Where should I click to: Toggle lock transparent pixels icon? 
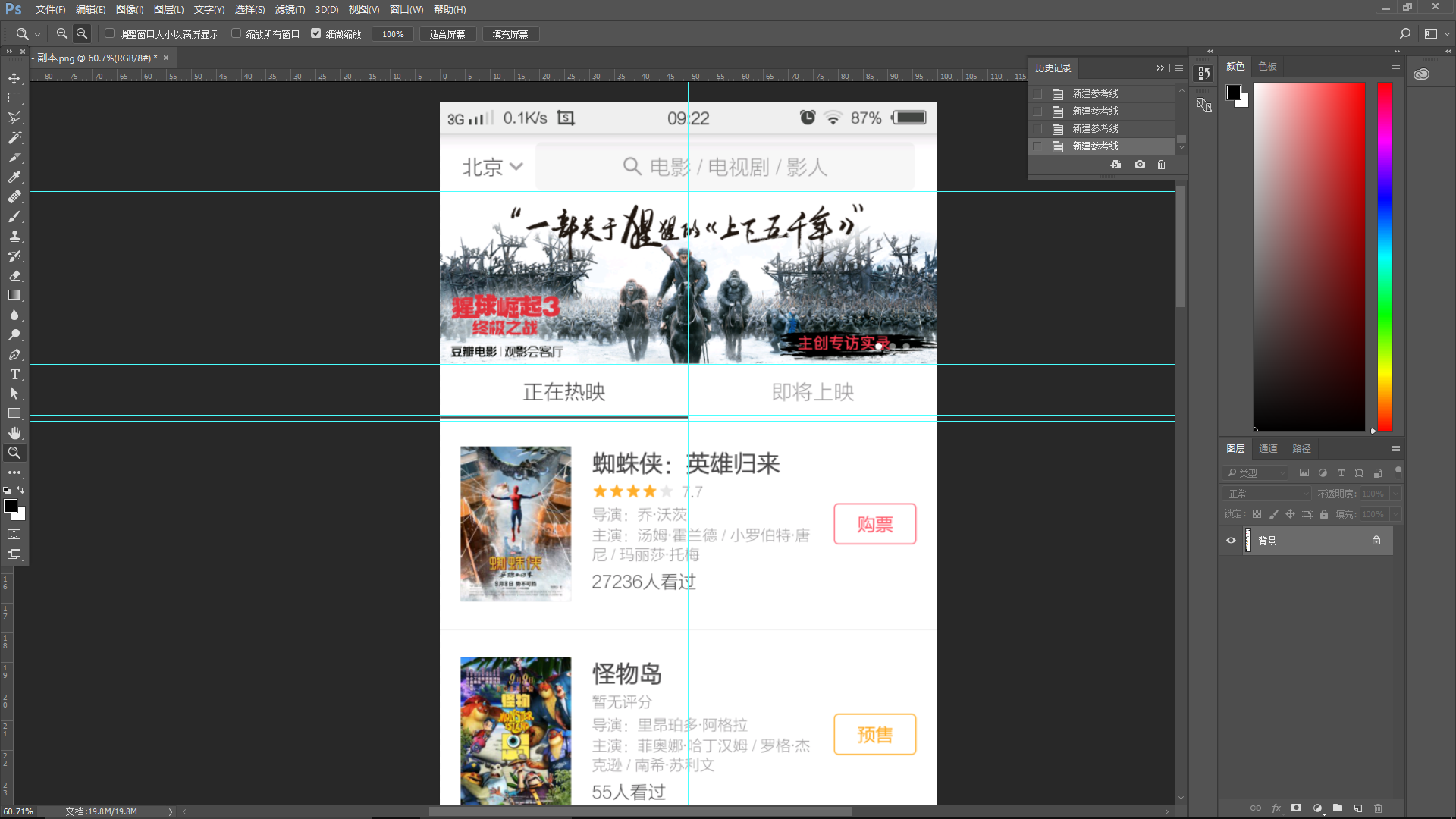pyautogui.click(x=1257, y=514)
